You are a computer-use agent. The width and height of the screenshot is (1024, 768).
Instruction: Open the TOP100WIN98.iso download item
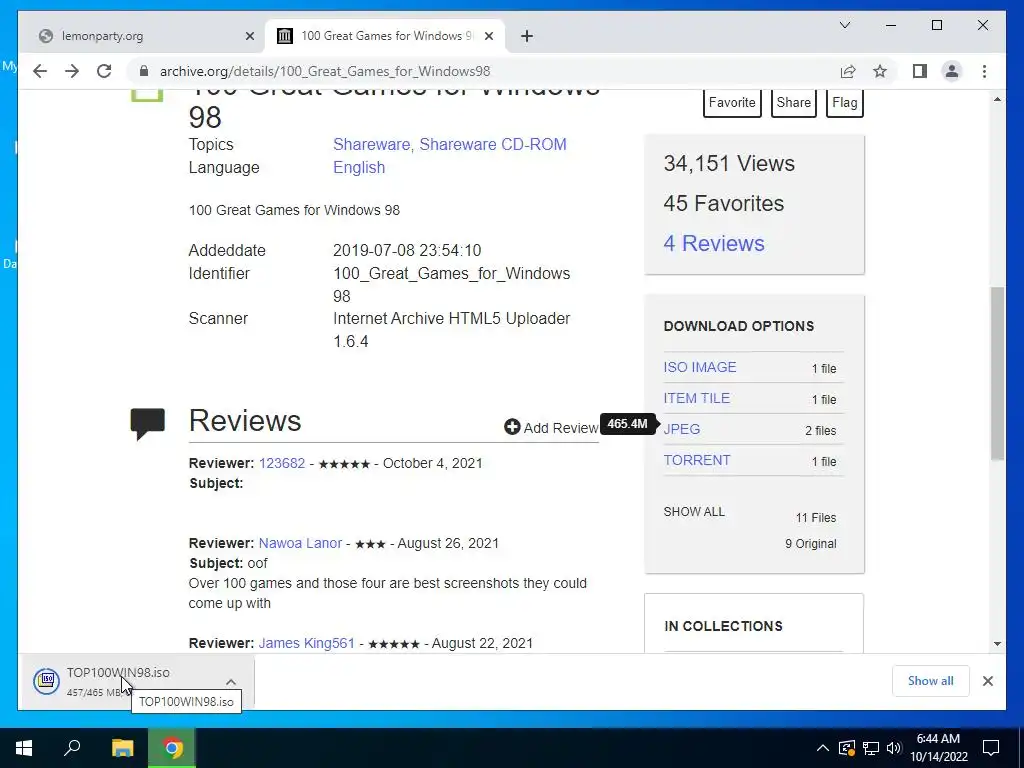[x=118, y=681]
